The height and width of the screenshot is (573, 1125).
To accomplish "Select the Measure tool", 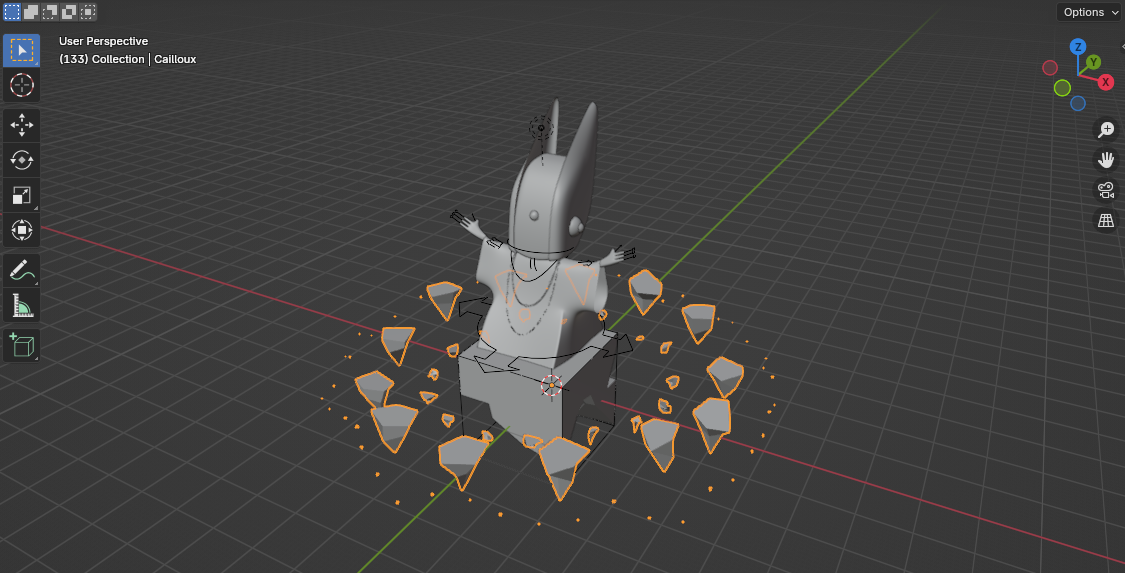I will point(22,306).
